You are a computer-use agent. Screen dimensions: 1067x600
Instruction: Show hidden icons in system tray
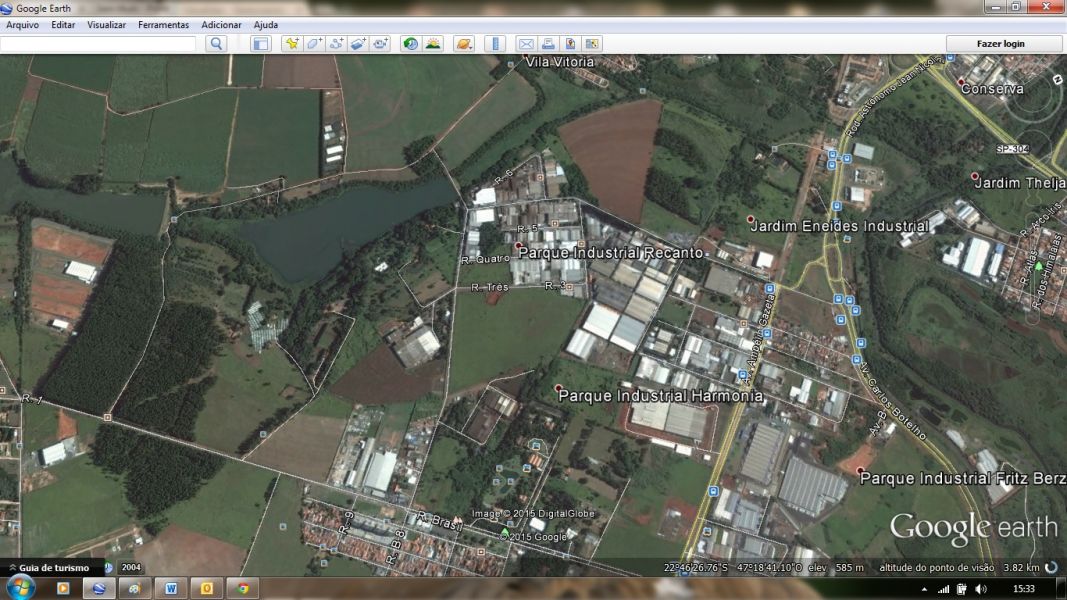[x=925, y=589]
